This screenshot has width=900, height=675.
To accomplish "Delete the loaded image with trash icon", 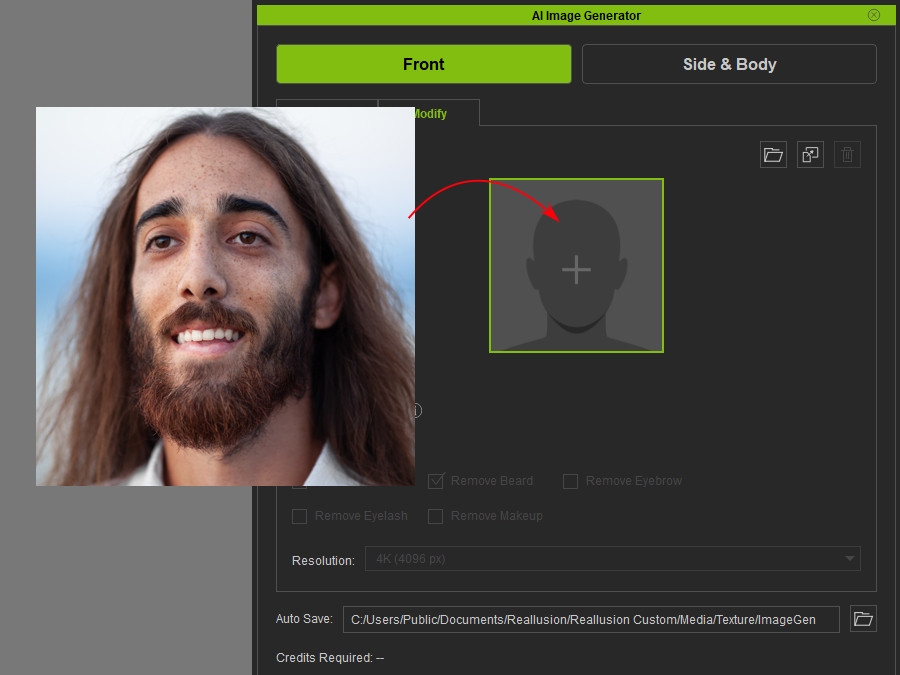I will coord(847,154).
